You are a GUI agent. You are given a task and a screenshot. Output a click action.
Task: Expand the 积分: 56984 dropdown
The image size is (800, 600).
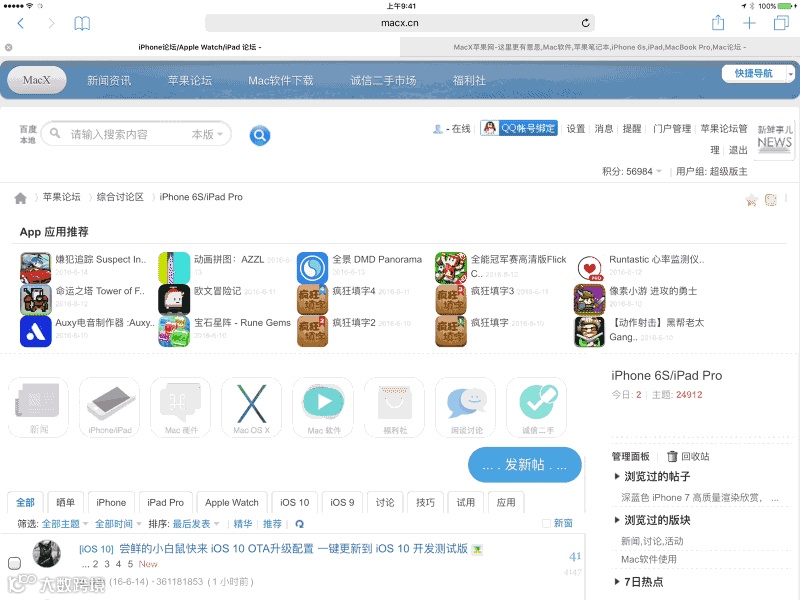point(632,171)
